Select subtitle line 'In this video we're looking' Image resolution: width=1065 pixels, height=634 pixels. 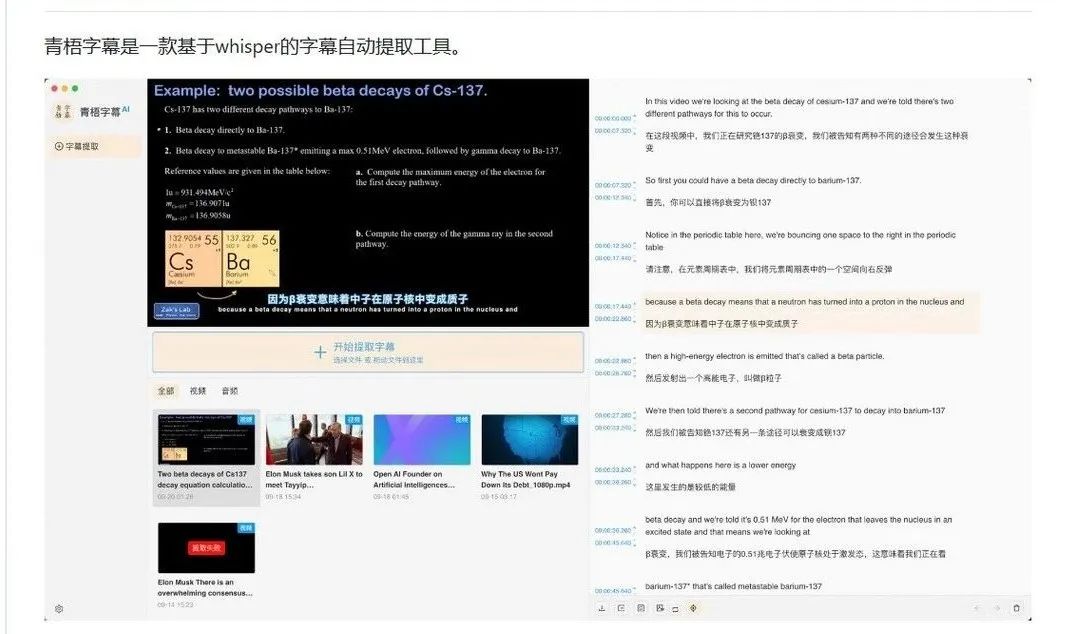(799, 107)
